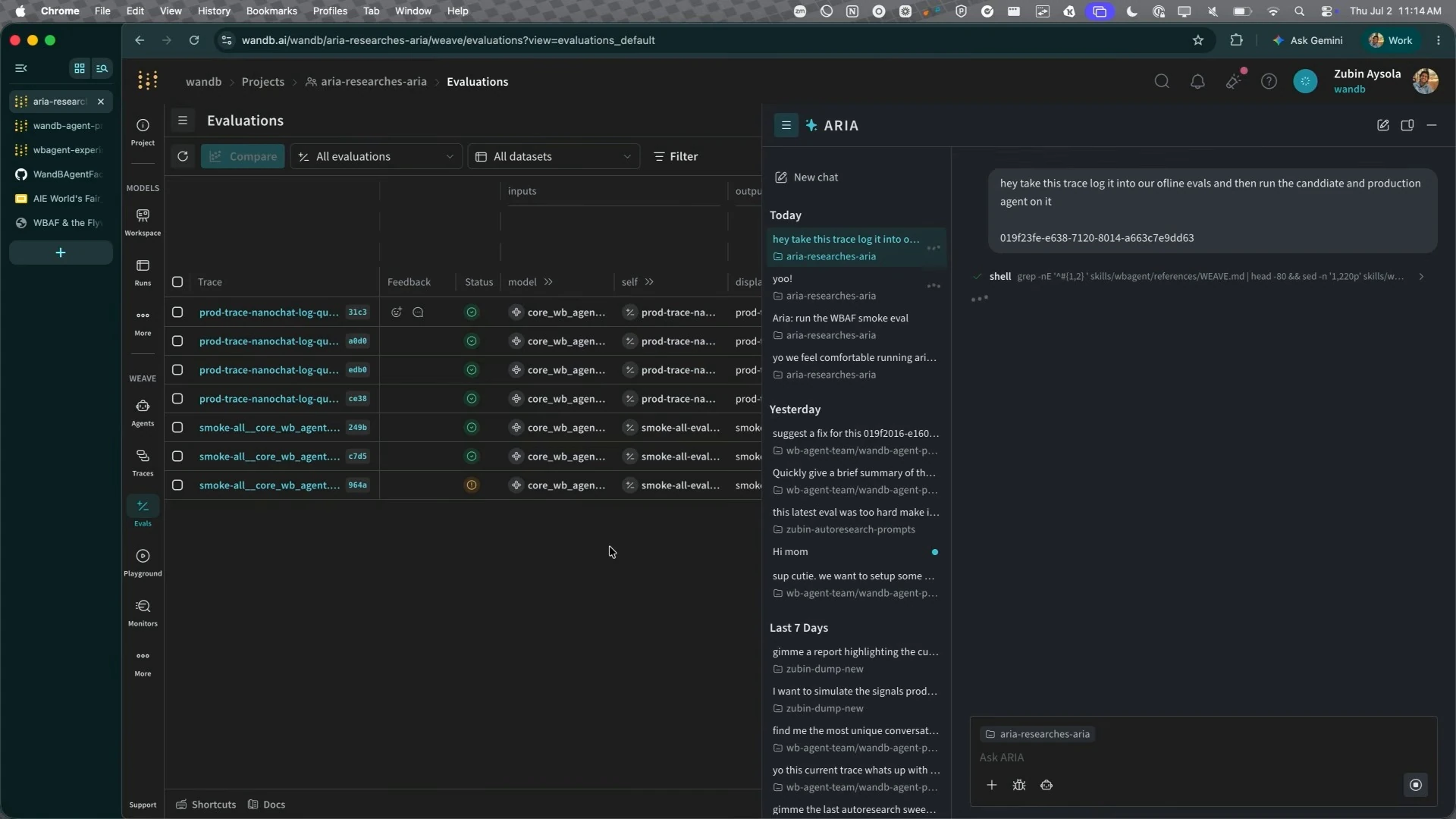
Task: Click the Filter button
Action: 676,156
